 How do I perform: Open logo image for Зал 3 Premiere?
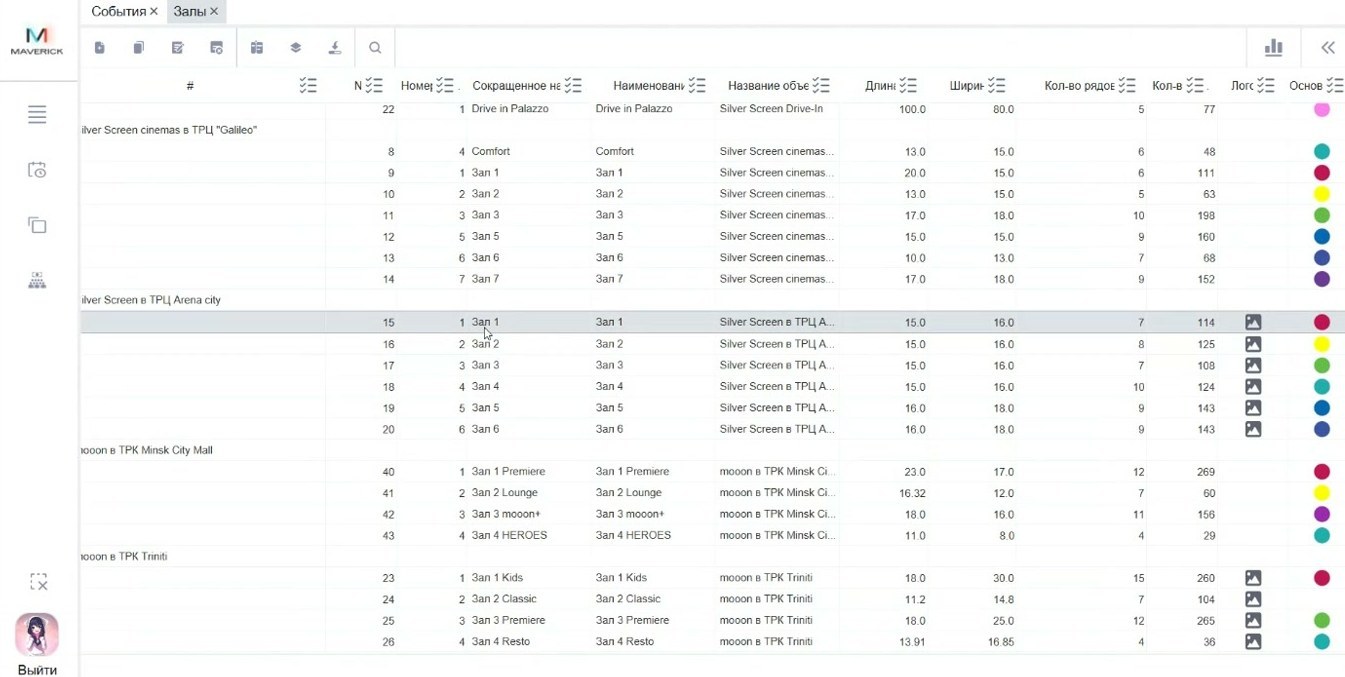1253,620
